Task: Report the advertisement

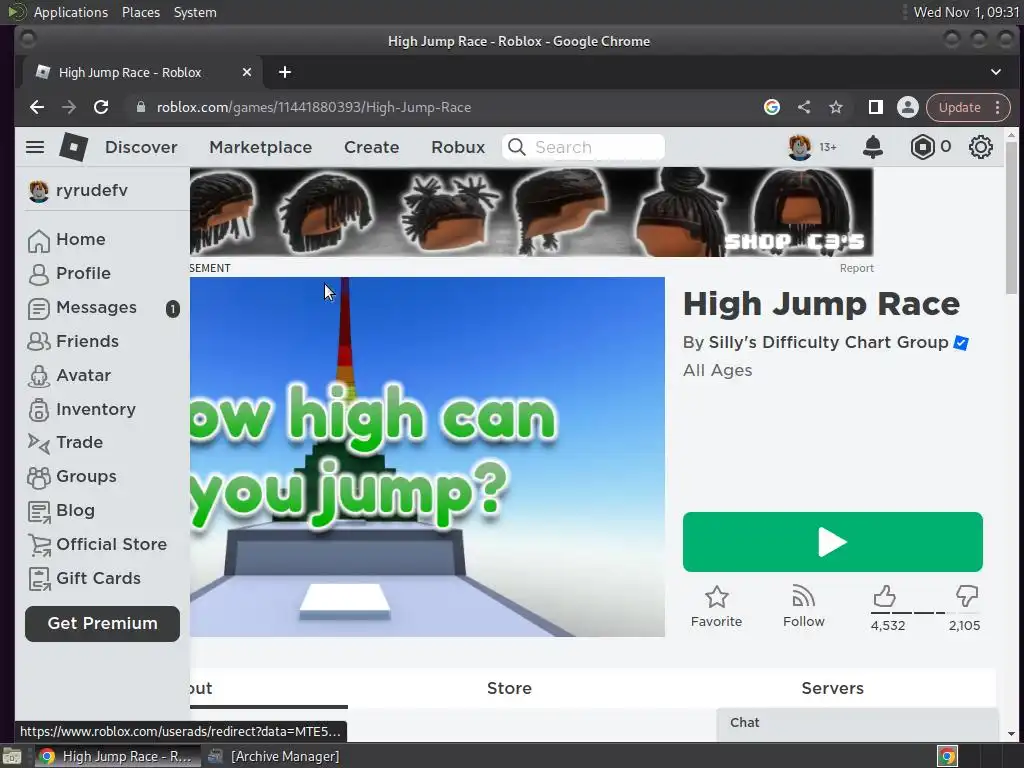Action: 856,268
